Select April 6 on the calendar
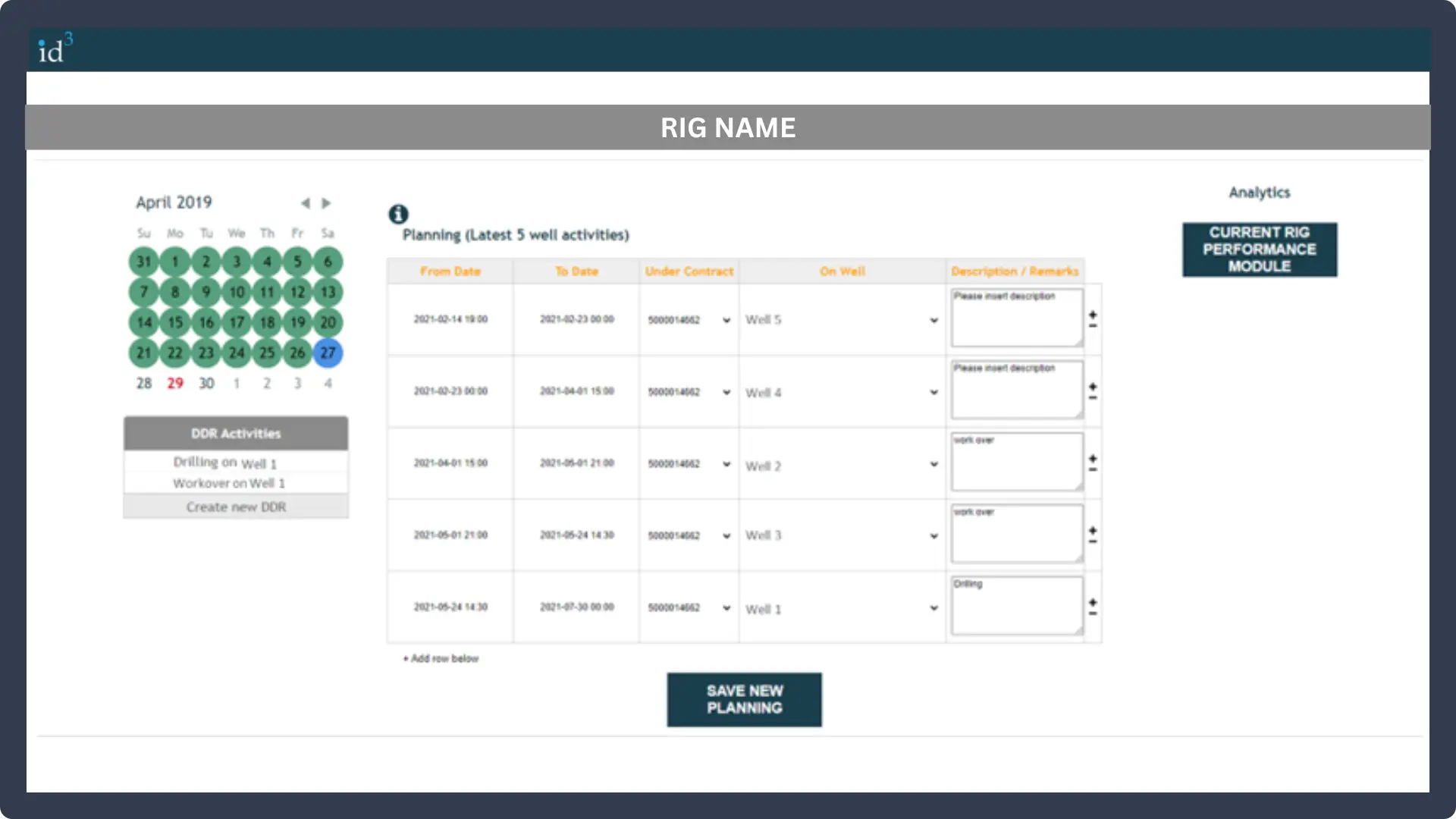 328,262
